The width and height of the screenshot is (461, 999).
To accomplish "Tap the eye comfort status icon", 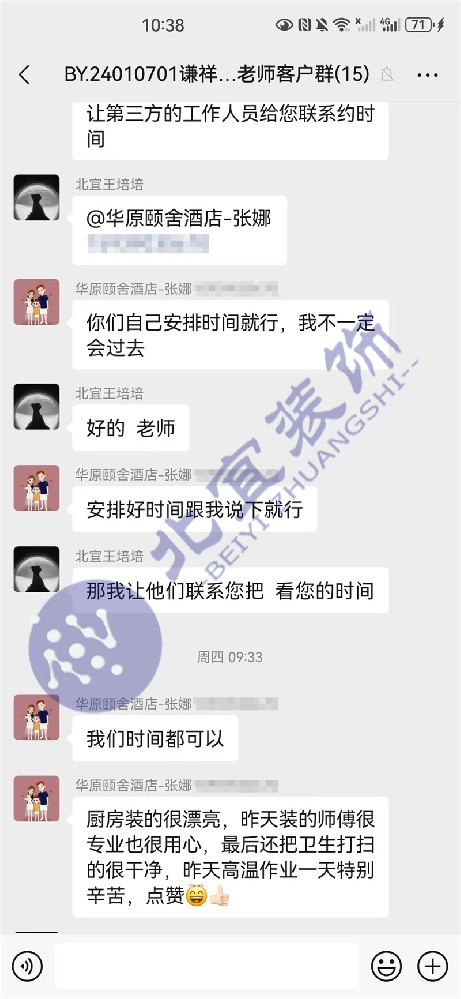I will 284,25.
